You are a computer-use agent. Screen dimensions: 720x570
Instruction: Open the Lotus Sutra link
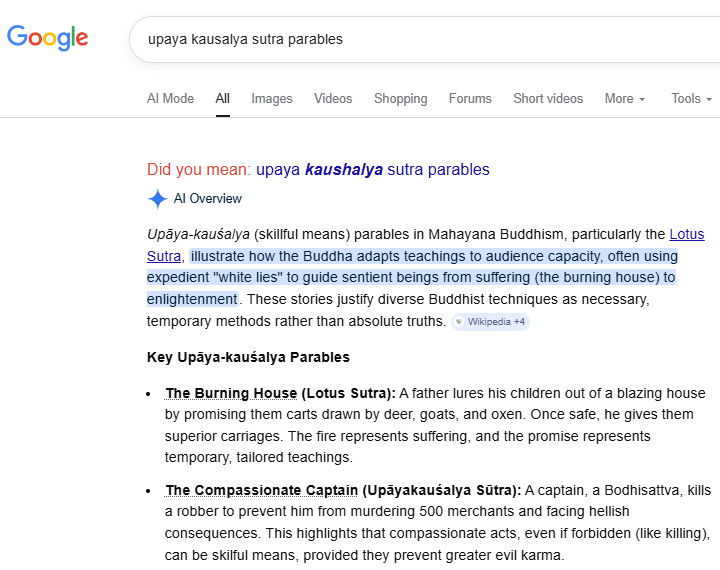[687, 234]
